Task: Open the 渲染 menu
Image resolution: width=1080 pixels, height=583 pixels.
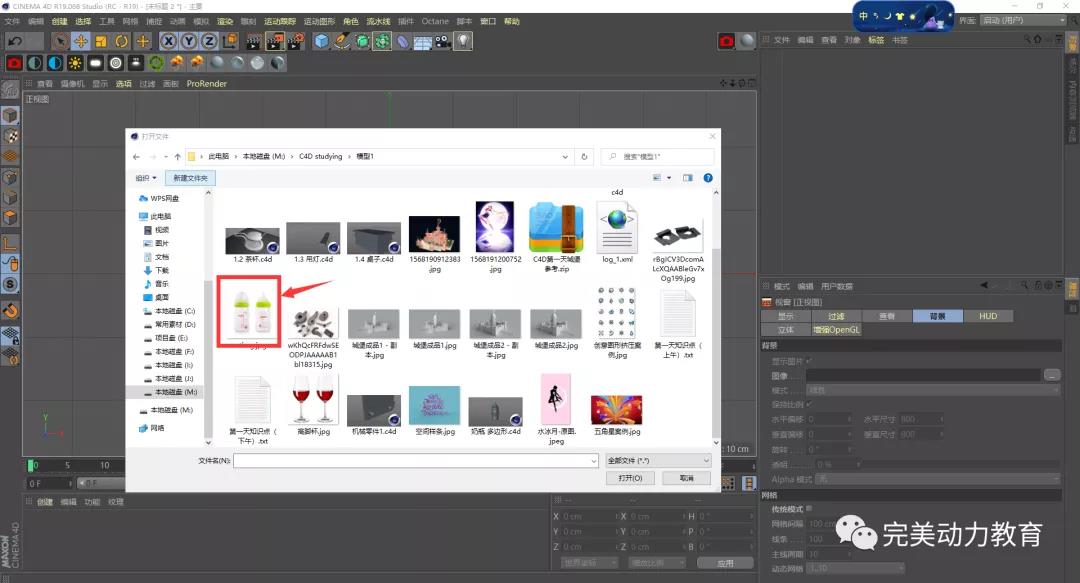Action: (x=225, y=21)
